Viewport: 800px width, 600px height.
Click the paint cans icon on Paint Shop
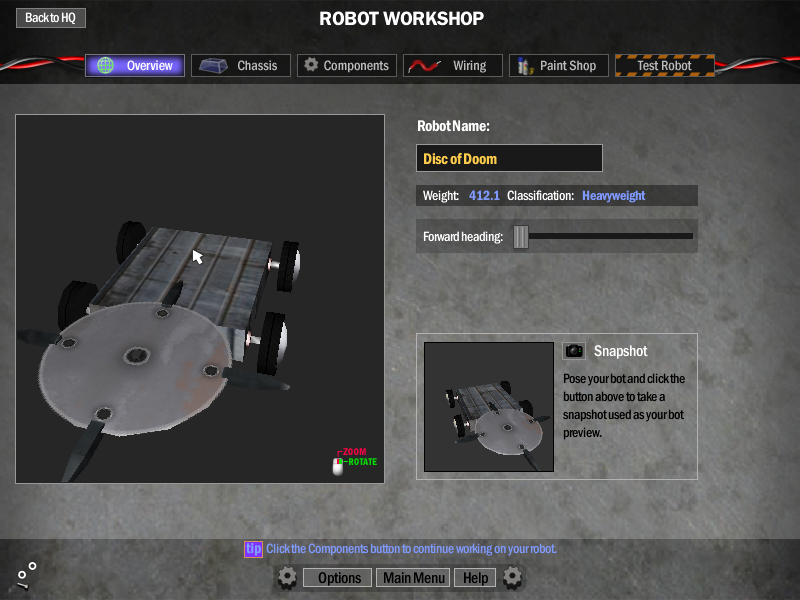point(524,66)
